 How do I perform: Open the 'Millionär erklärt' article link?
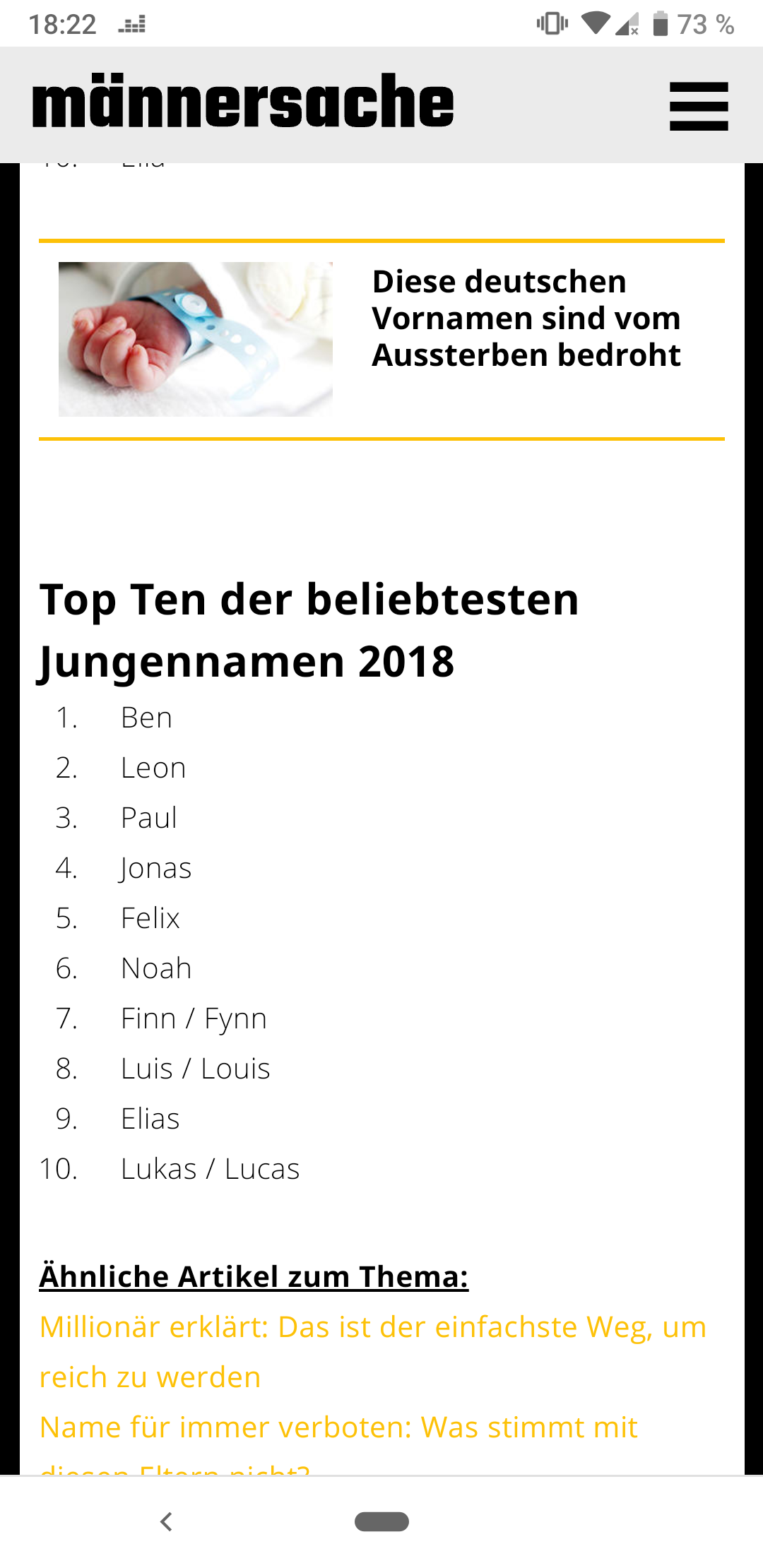coord(372,1352)
